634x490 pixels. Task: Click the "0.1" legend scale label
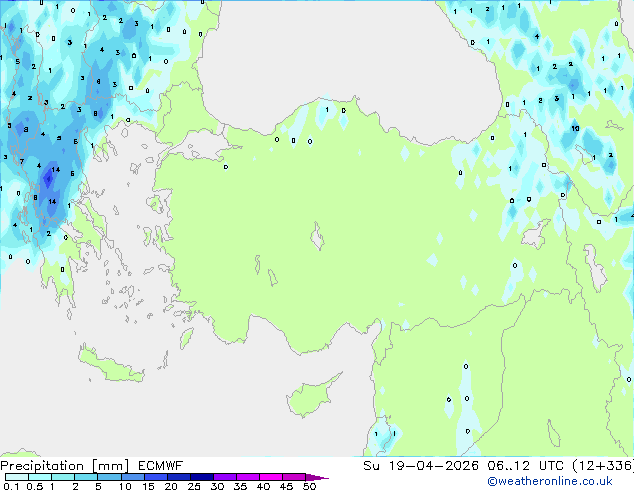[11, 486]
